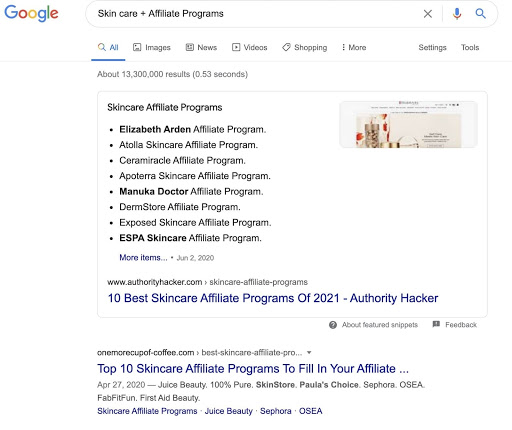Open the More search options menu

pyautogui.click(x=354, y=48)
